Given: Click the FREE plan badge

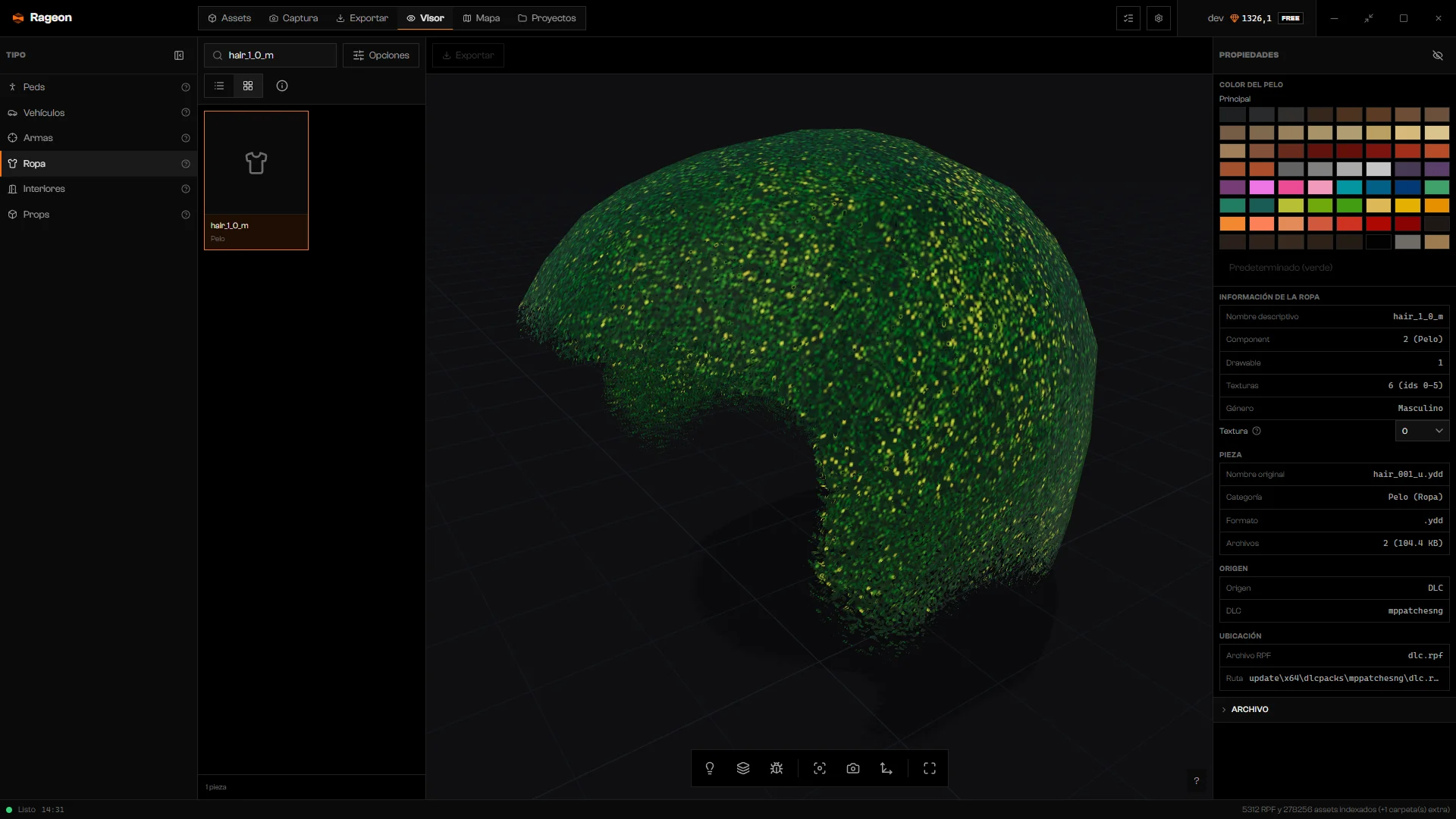Looking at the screenshot, I should coord(1291,18).
